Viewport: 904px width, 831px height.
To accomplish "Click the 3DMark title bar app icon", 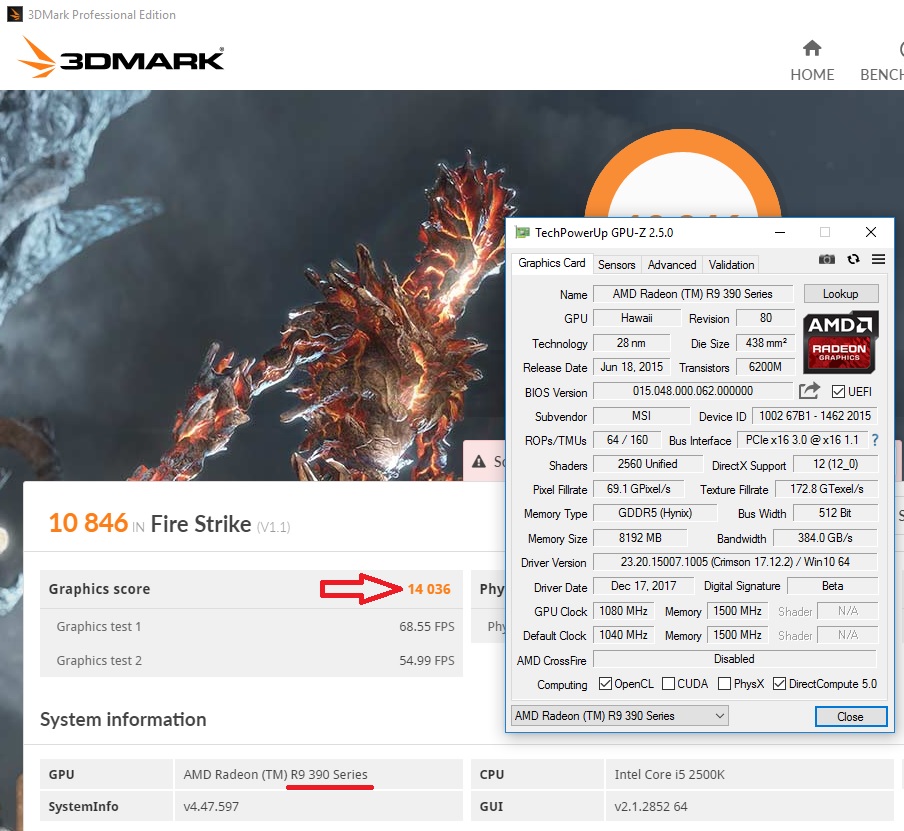I will (x=14, y=14).
